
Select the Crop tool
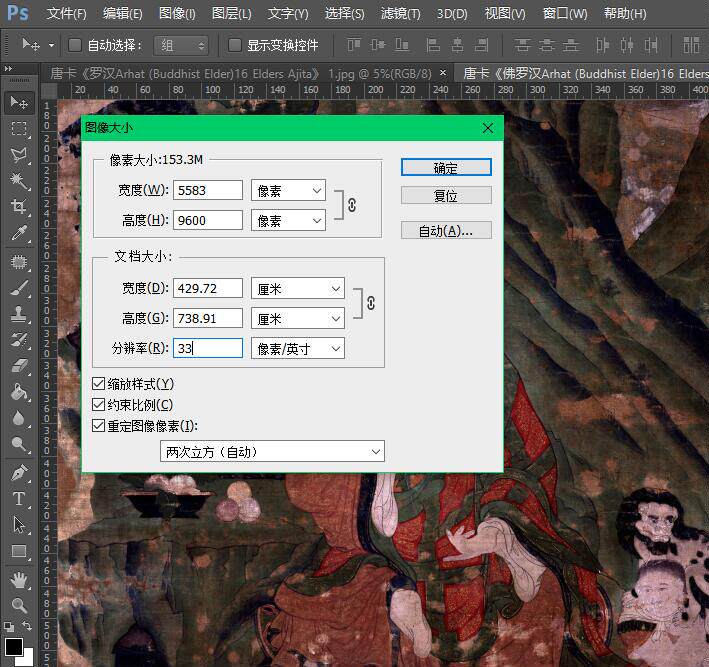click(19, 207)
